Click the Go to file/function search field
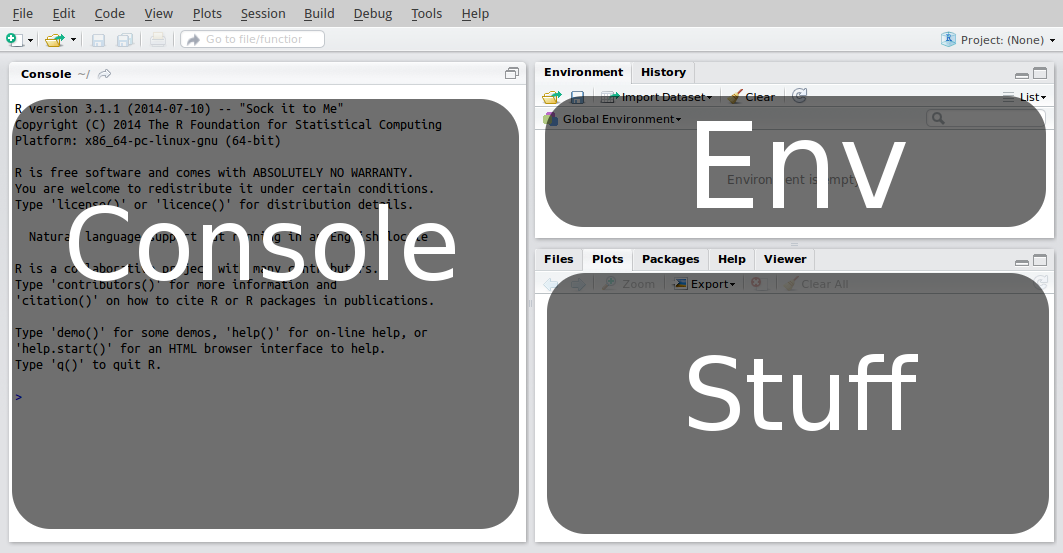 [253, 39]
